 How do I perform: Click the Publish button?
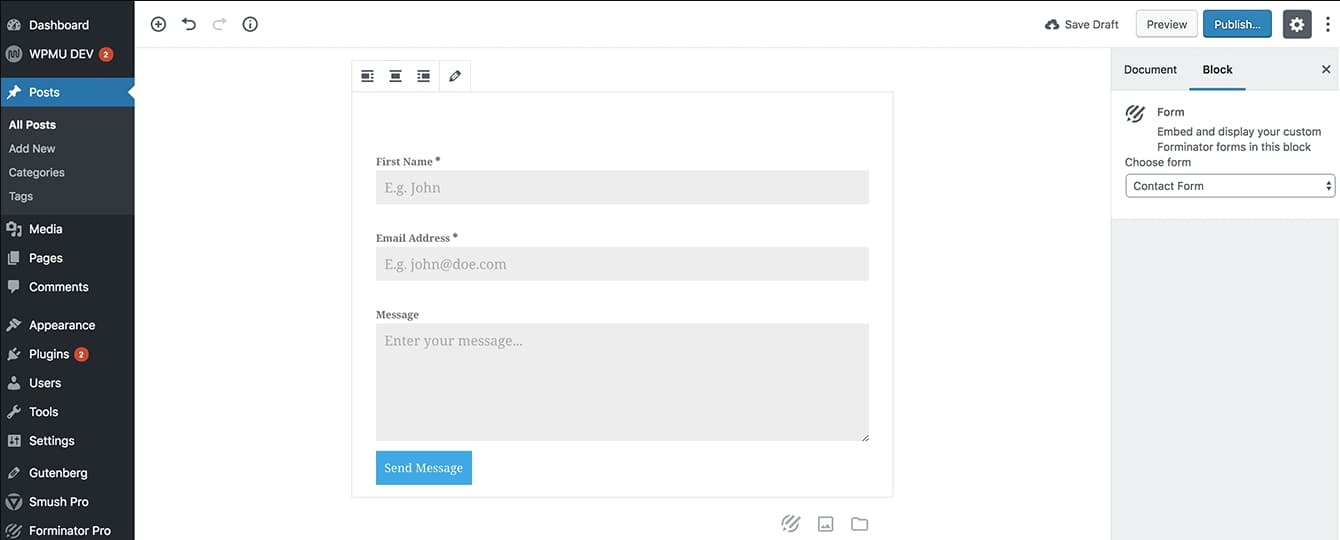tap(1237, 25)
